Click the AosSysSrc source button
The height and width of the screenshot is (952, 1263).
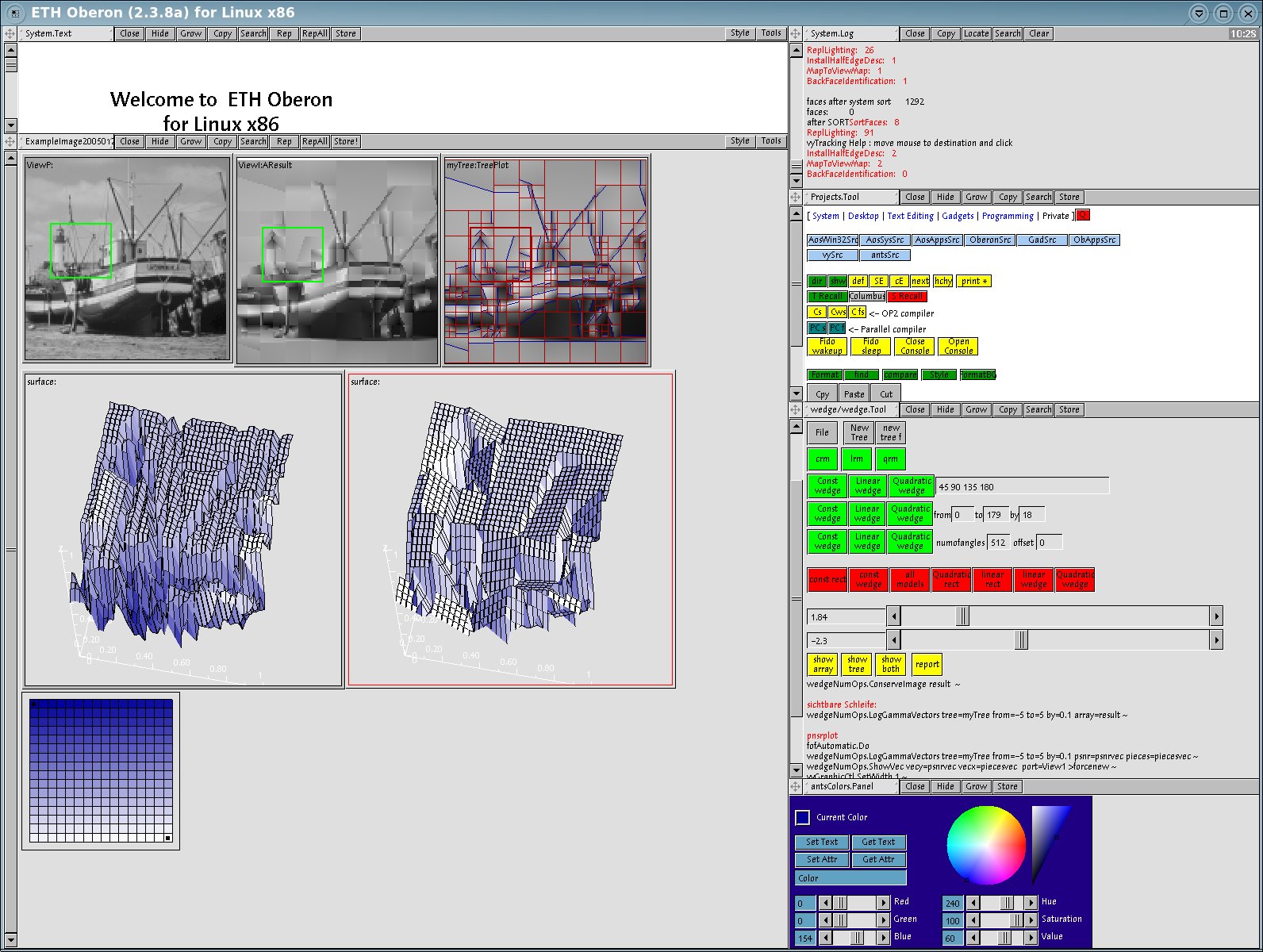885,240
